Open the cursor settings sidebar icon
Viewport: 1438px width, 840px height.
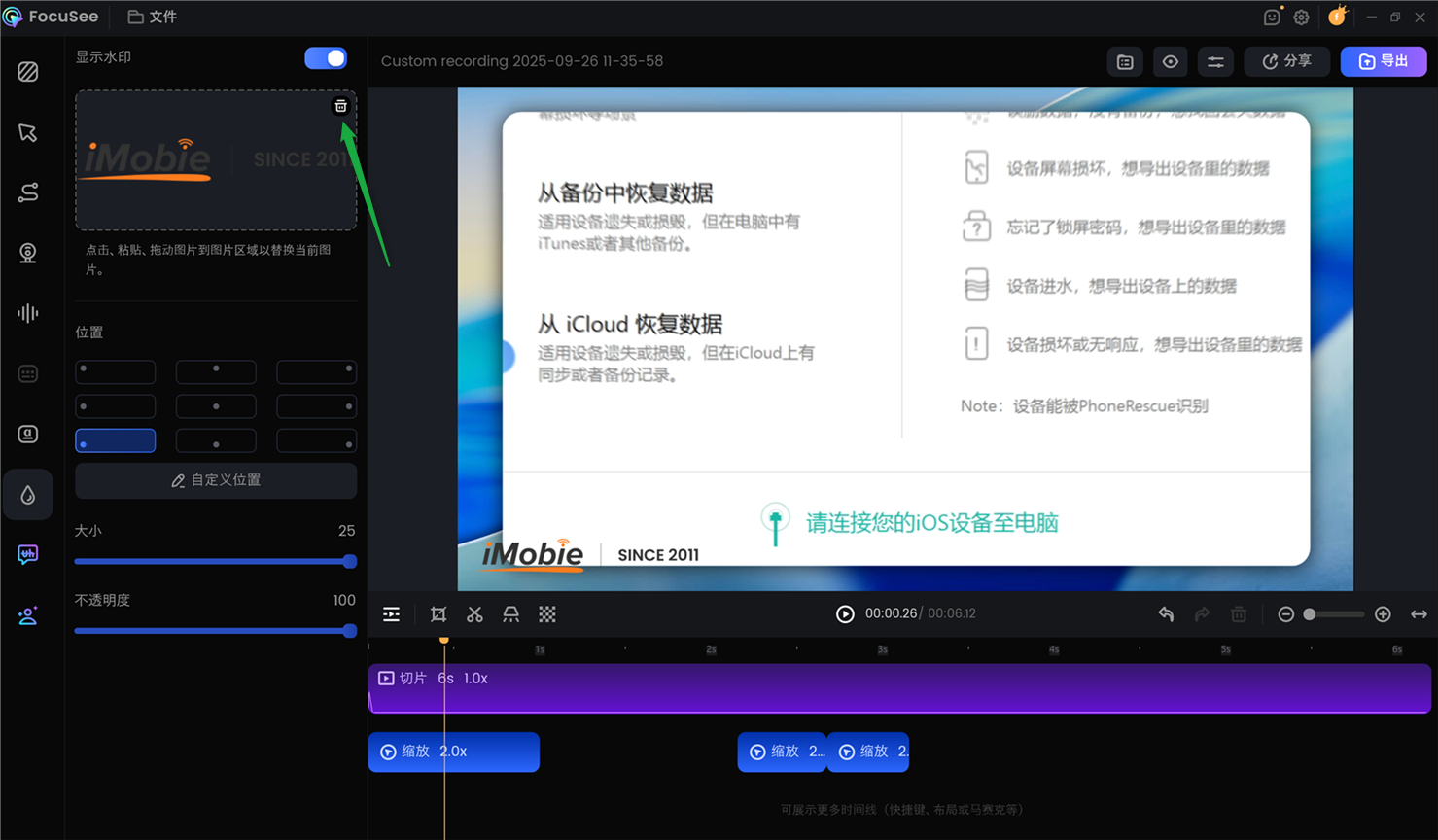[x=28, y=132]
